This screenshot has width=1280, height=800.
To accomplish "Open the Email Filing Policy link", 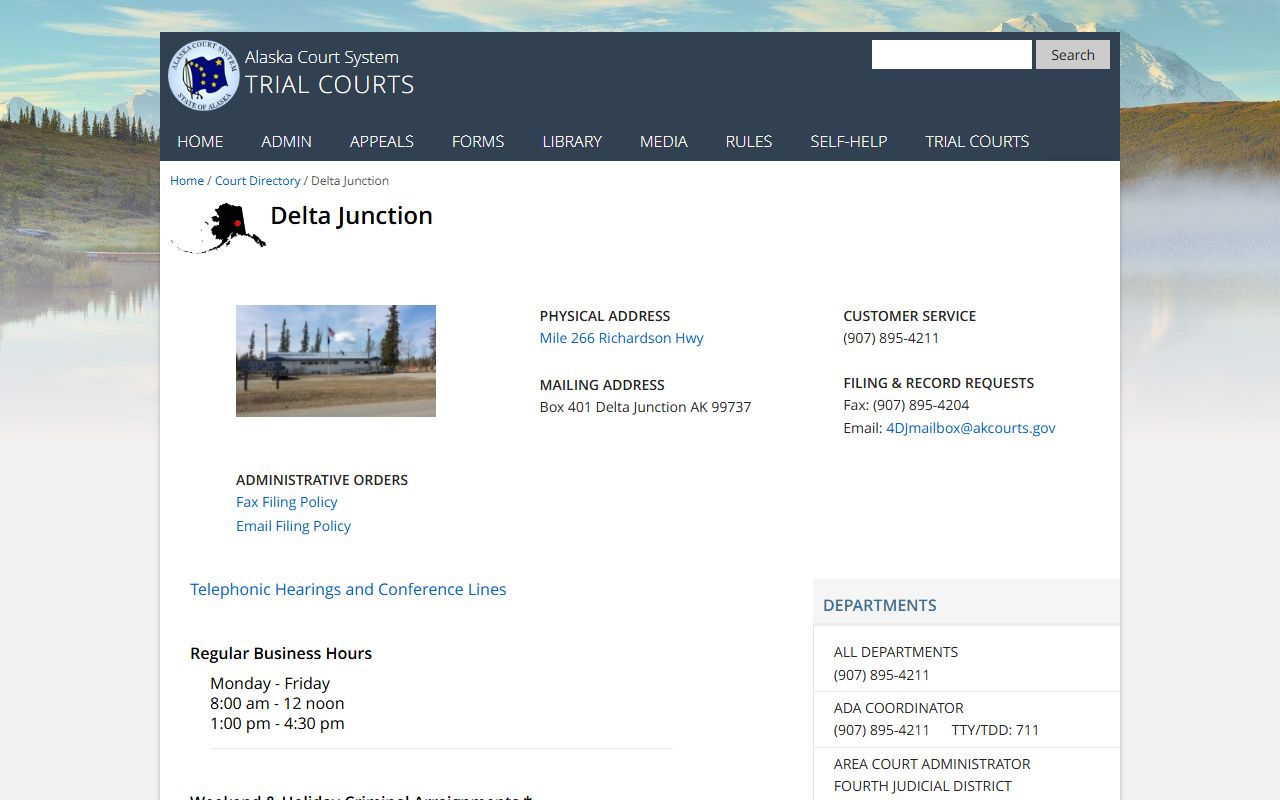I will (x=294, y=526).
